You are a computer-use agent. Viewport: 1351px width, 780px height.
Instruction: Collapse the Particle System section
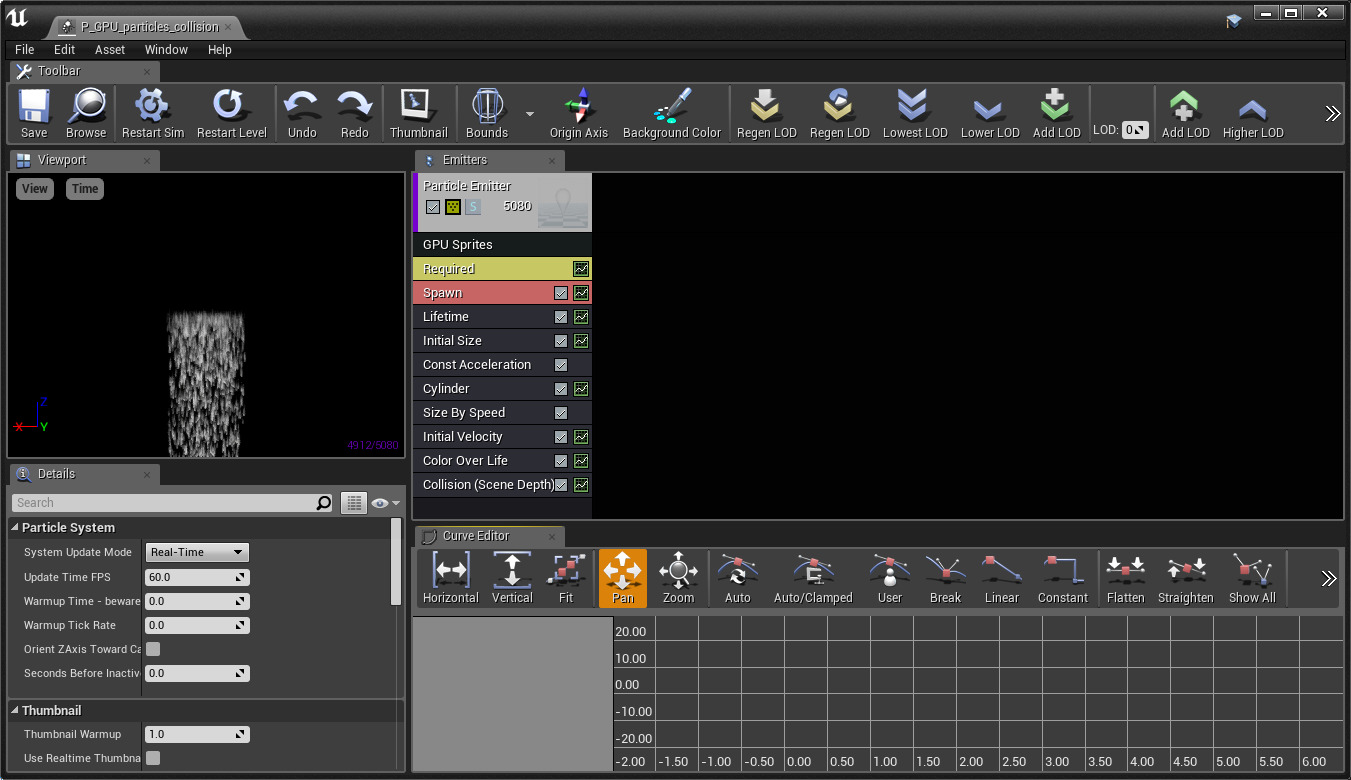coord(15,527)
